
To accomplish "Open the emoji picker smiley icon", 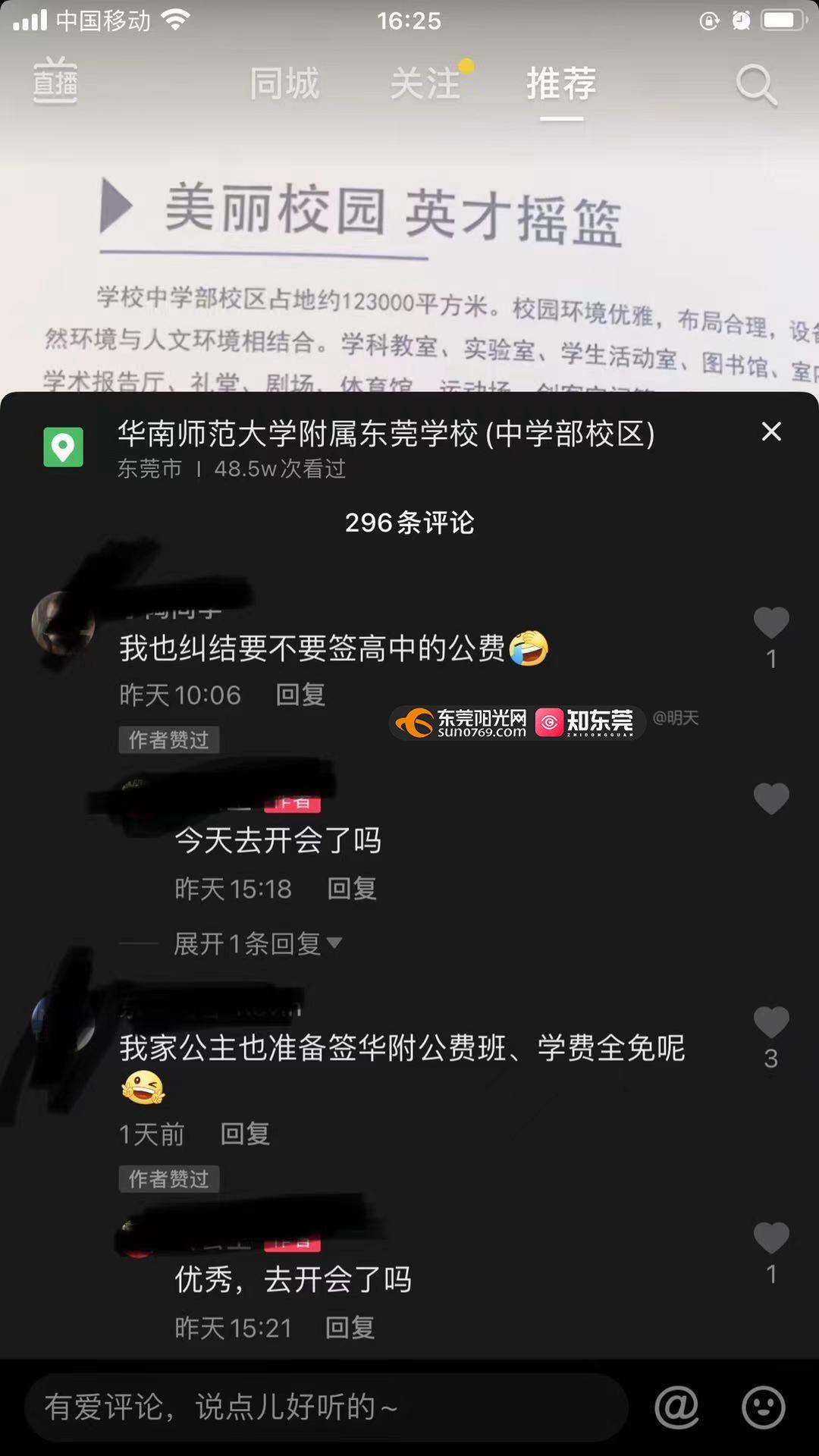I will pyautogui.click(x=763, y=1407).
